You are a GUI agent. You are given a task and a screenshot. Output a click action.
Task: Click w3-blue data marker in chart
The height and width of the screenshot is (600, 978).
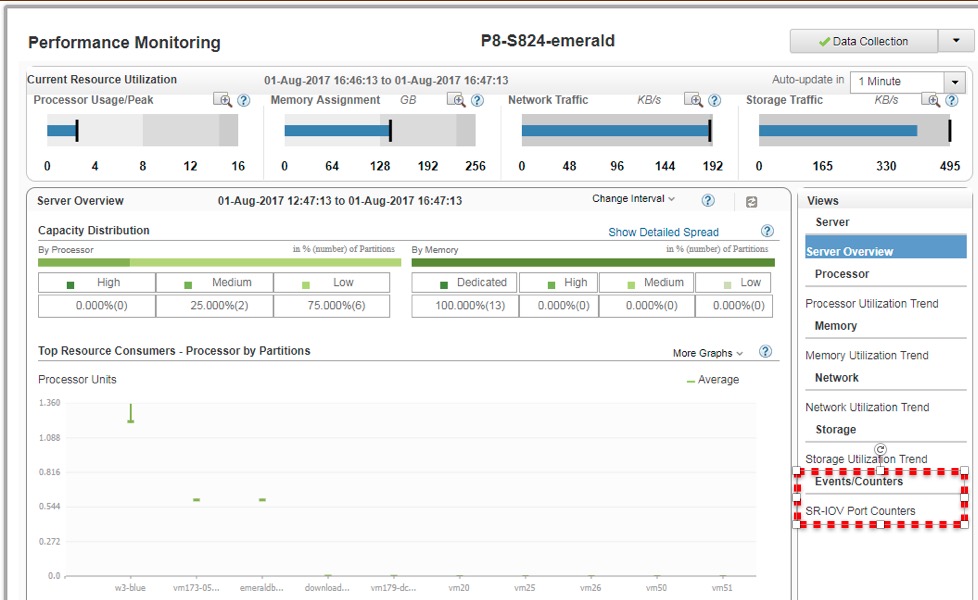tap(130, 421)
